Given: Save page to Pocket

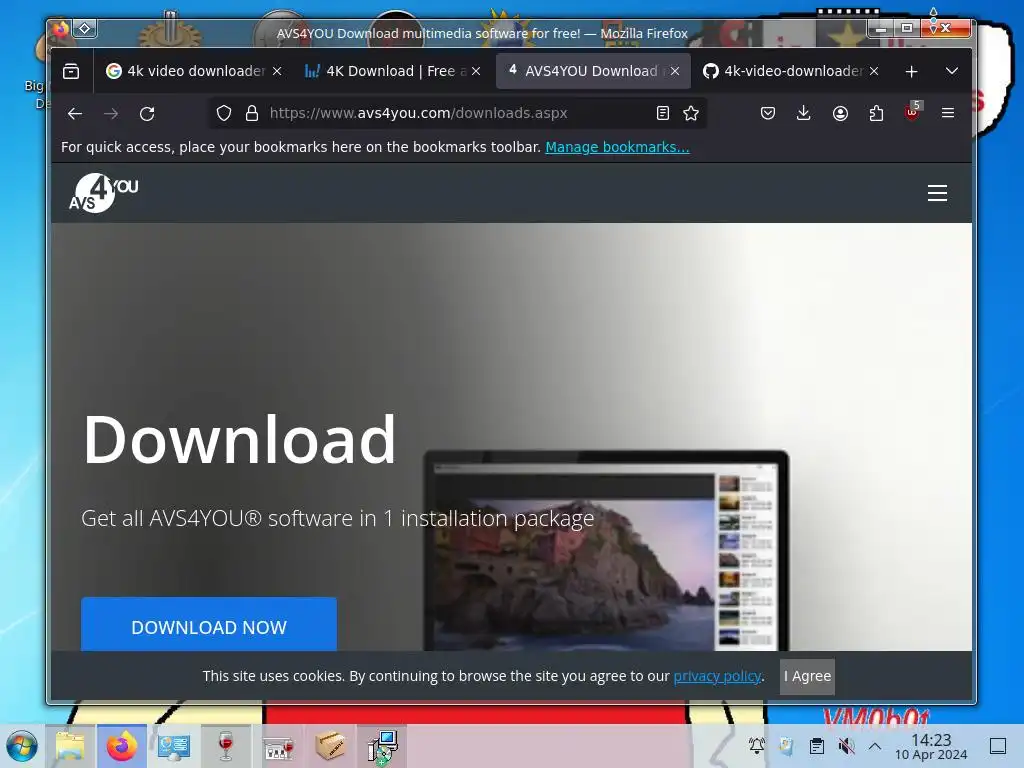Looking at the screenshot, I should [768, 114].
